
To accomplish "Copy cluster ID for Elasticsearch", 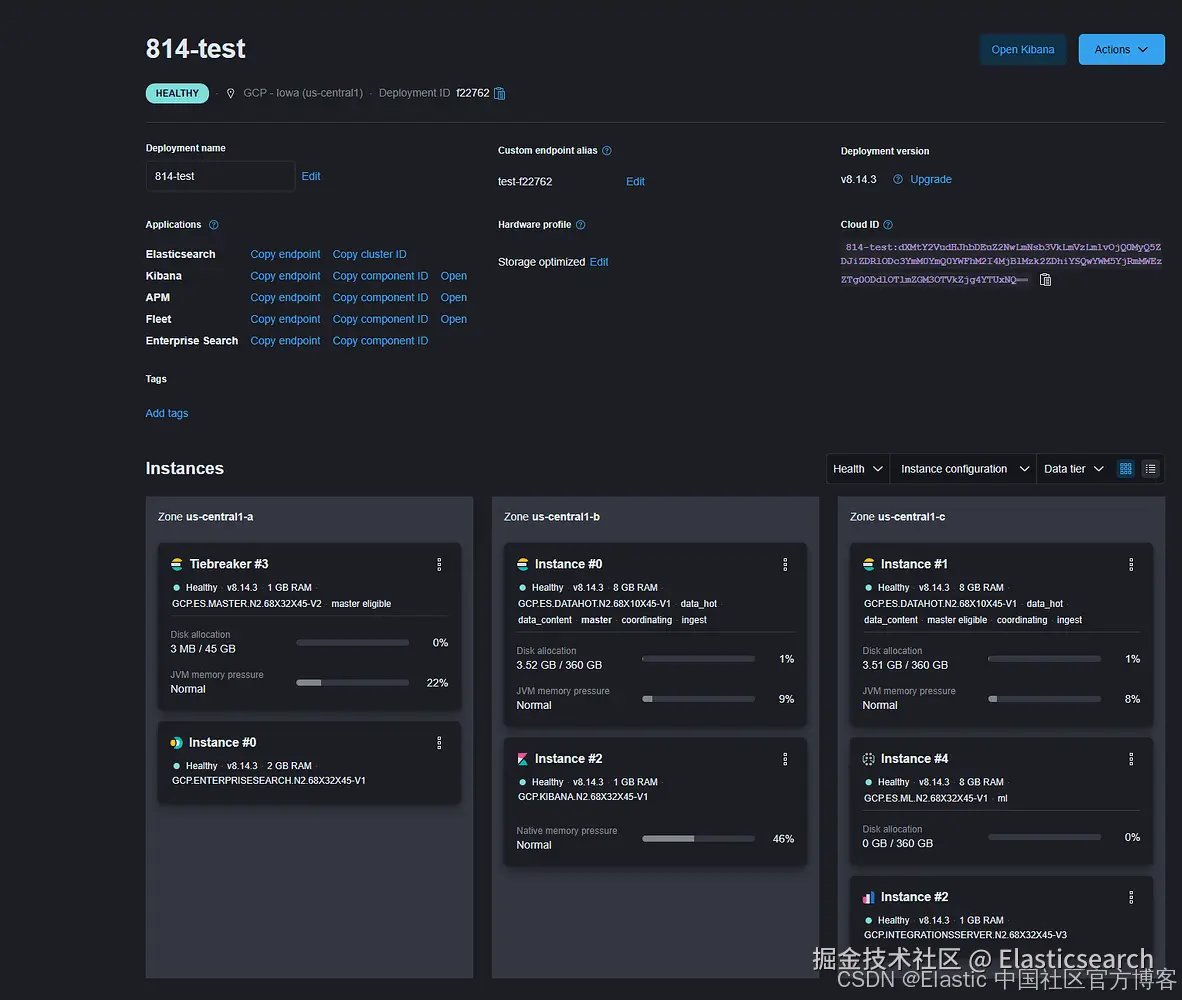I will coord(369,255).
